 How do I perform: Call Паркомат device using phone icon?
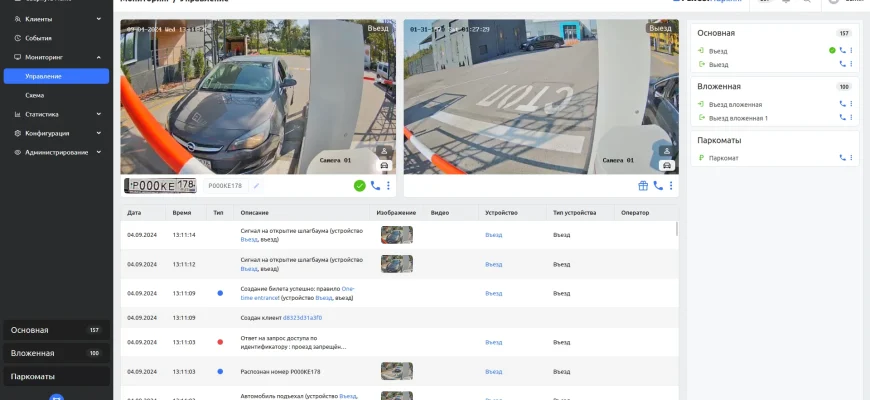842,158
